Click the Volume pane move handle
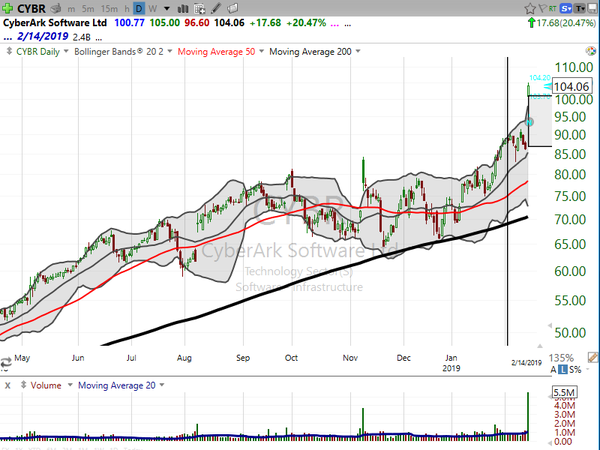Image resolution: width=600 pixels, height=450 pixels. coord(23,385)
